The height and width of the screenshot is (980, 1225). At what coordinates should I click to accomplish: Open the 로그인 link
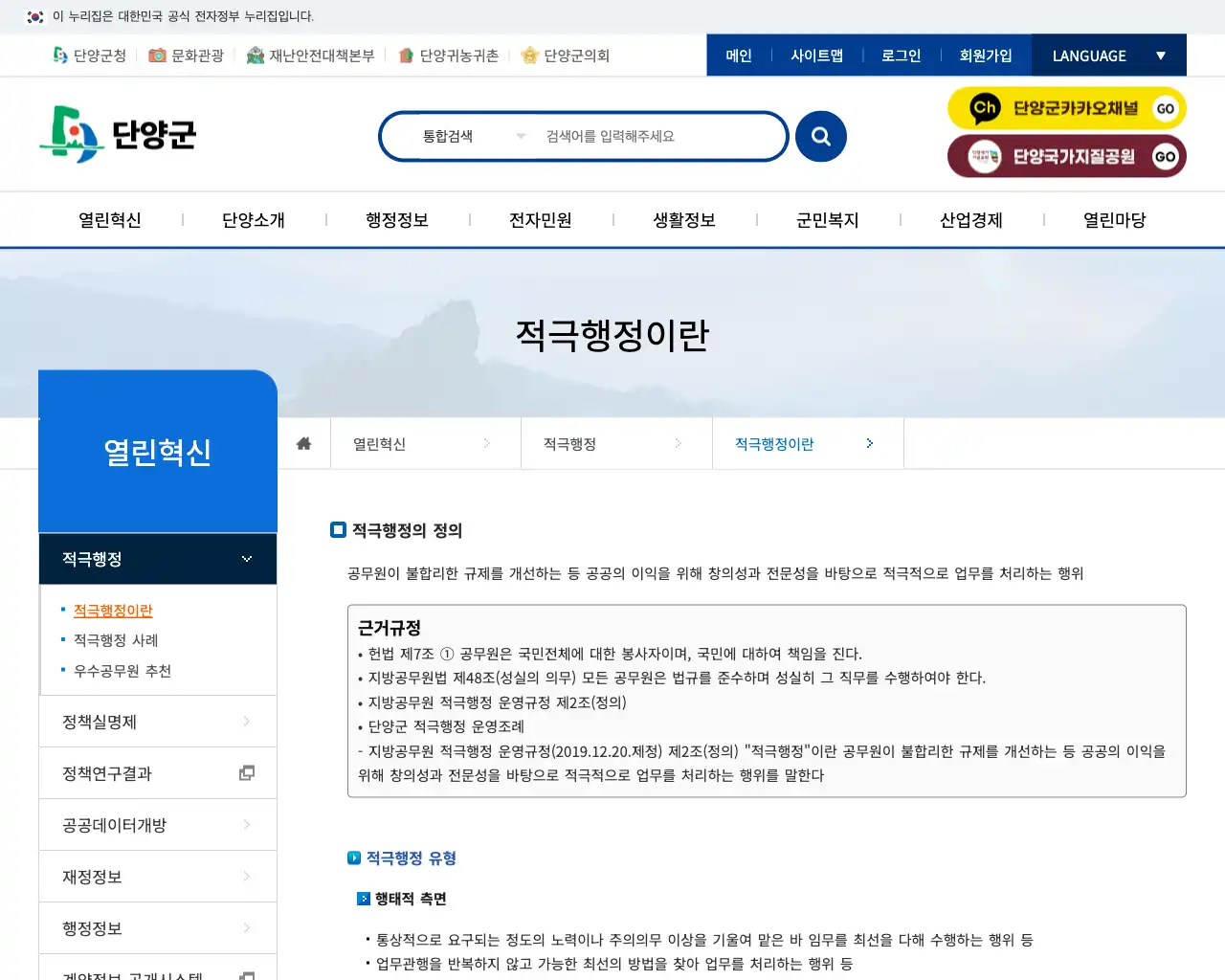[900, 55]
